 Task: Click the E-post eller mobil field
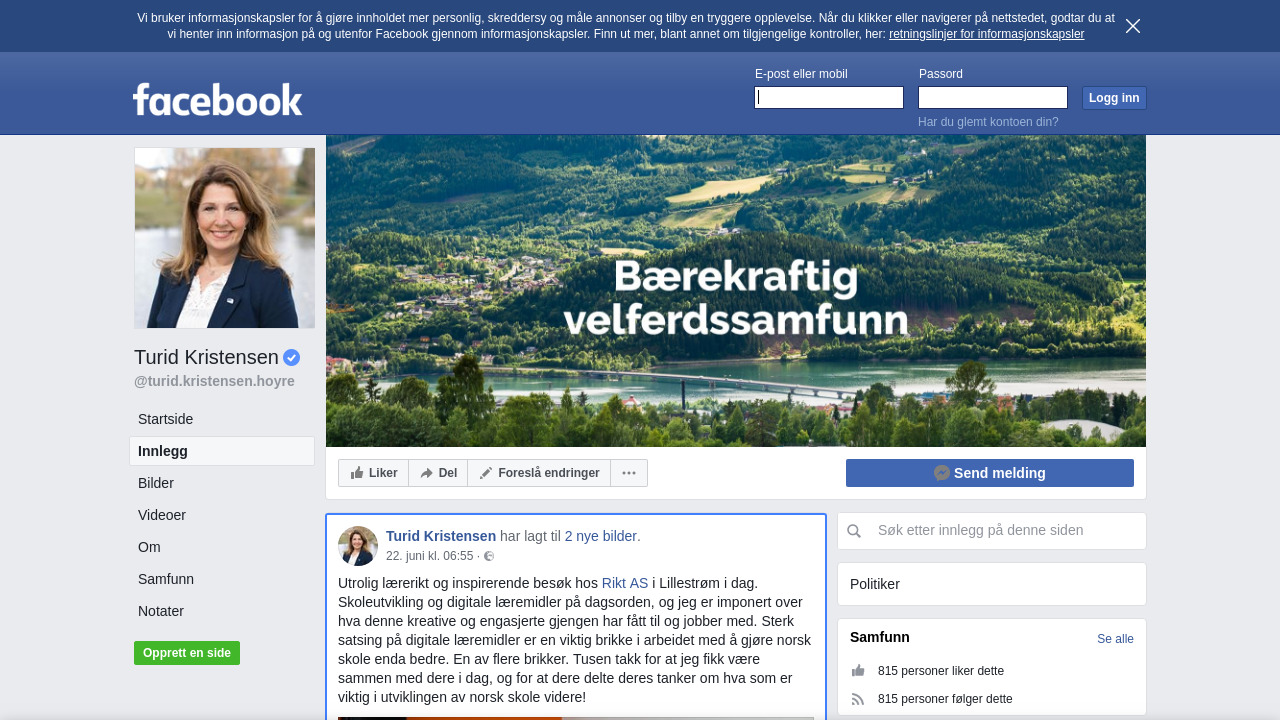[x=829, y=97]
